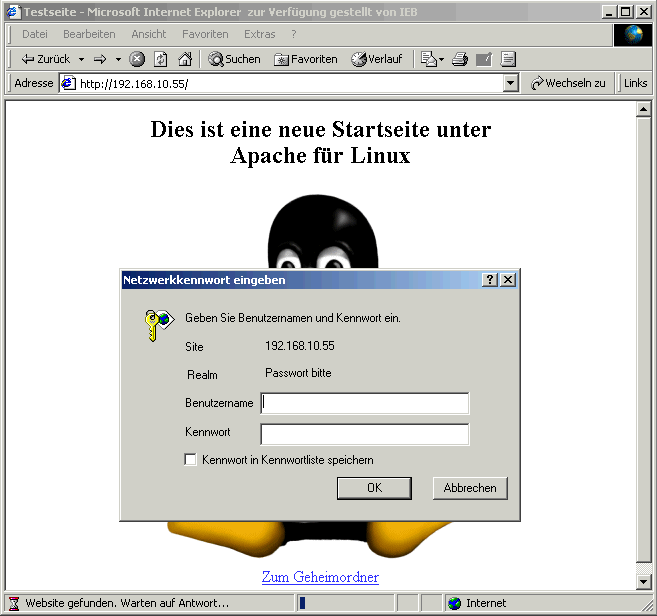Click the scrollbar down arrow
The image size is (657, 616).
[x=643, y=582]
